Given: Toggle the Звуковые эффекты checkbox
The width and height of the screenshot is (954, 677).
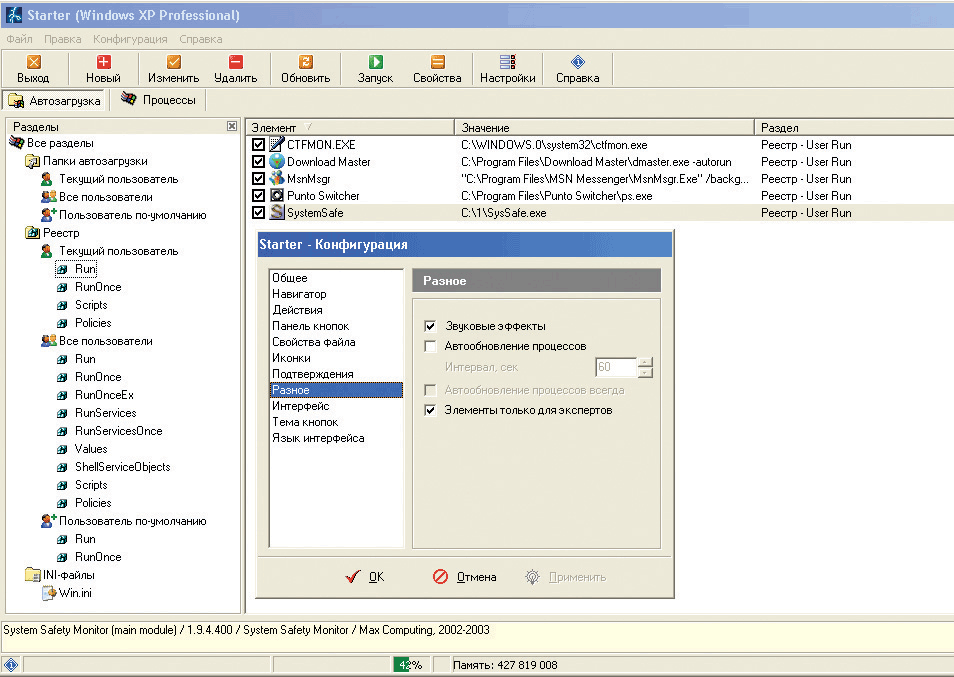Looking at the screenshot, I should [x=430, y=326].
